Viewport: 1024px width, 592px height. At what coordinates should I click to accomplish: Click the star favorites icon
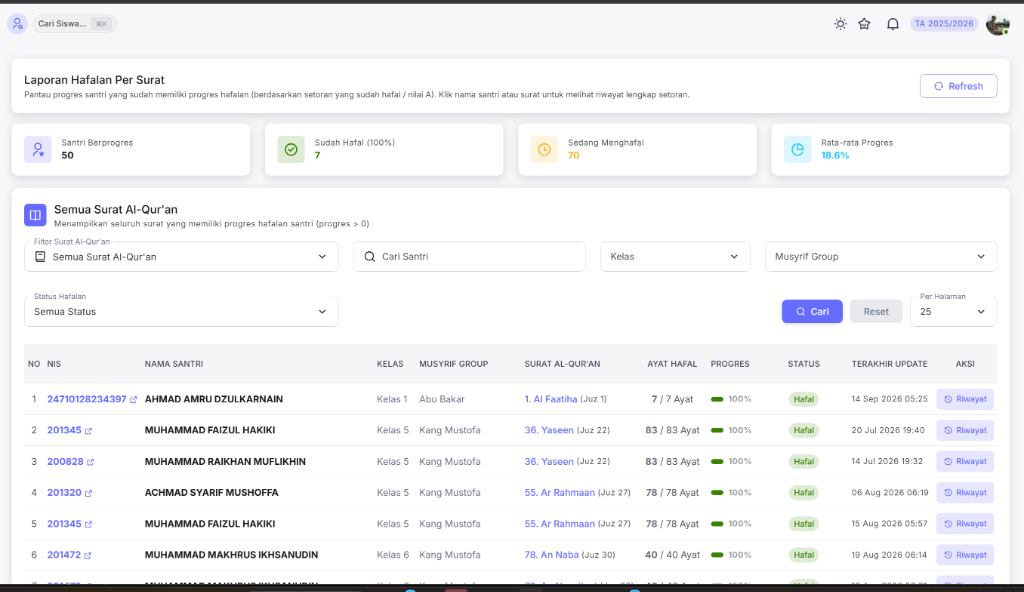coord(864,24)
